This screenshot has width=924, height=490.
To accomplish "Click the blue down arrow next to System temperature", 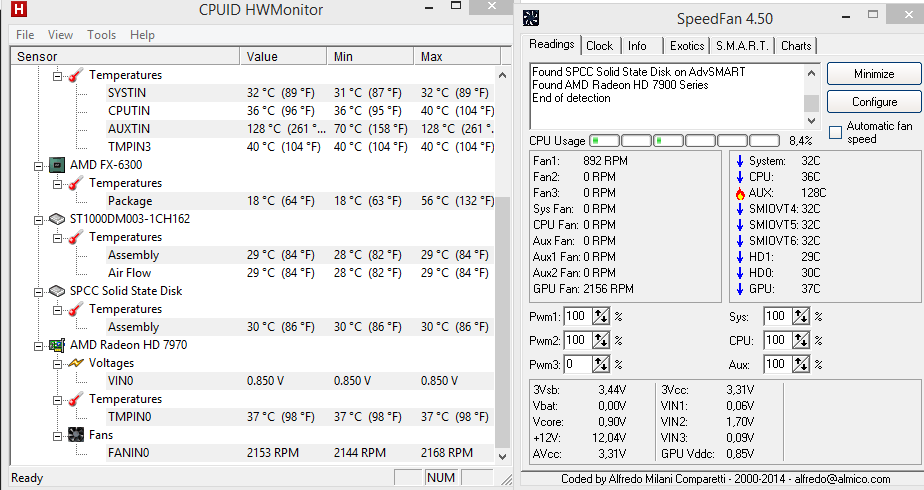I will click(x=740, y=161).
